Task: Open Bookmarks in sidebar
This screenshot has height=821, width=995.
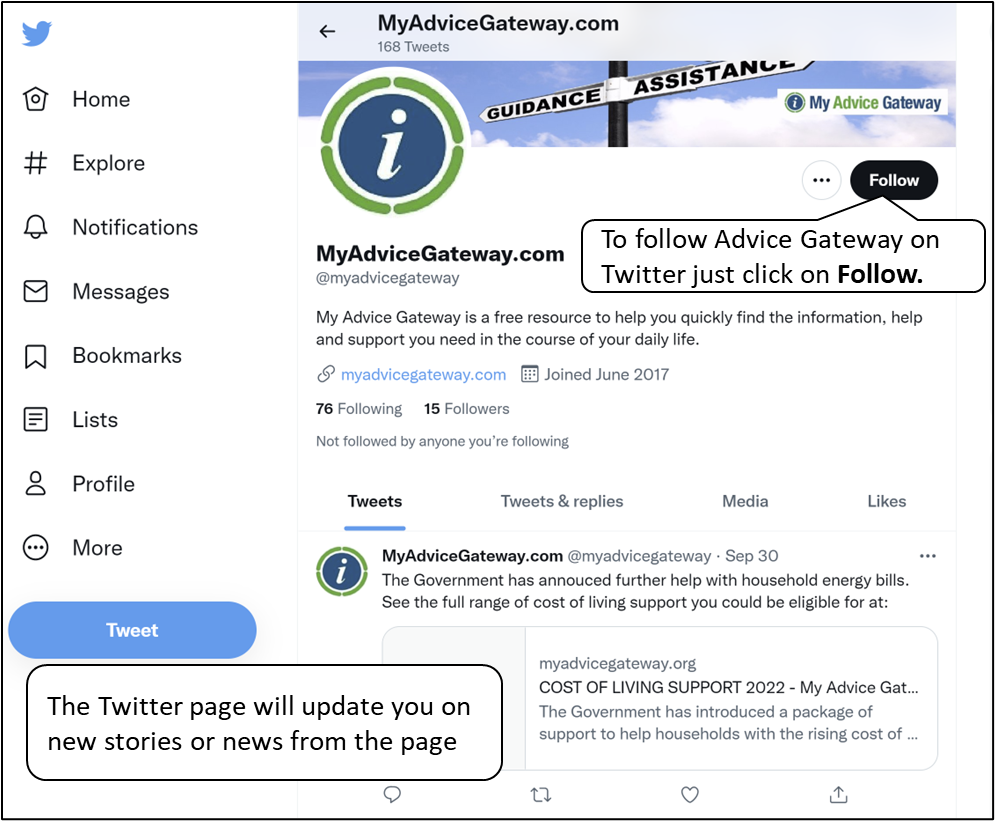Action: tap(102, 355)
